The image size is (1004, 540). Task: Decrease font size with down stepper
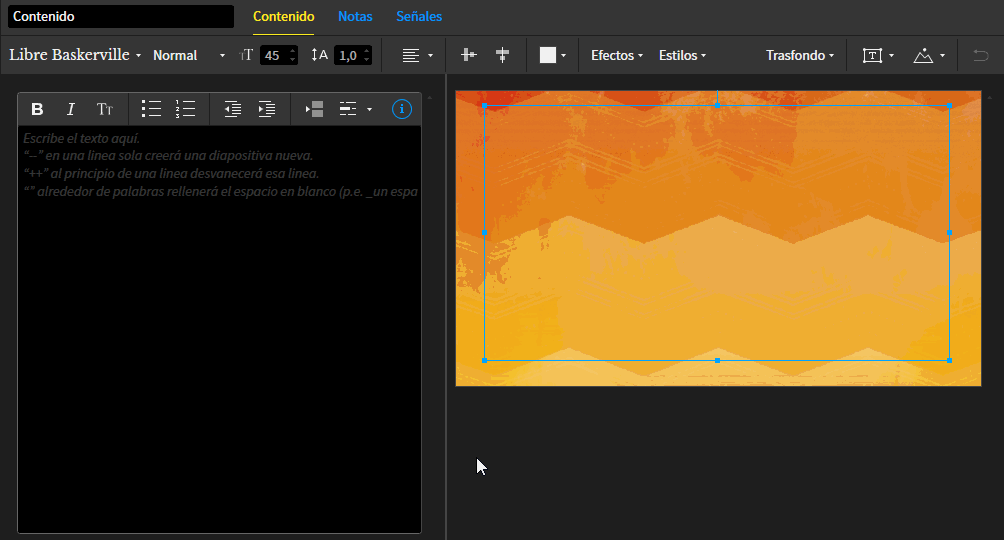click(293, 60)
